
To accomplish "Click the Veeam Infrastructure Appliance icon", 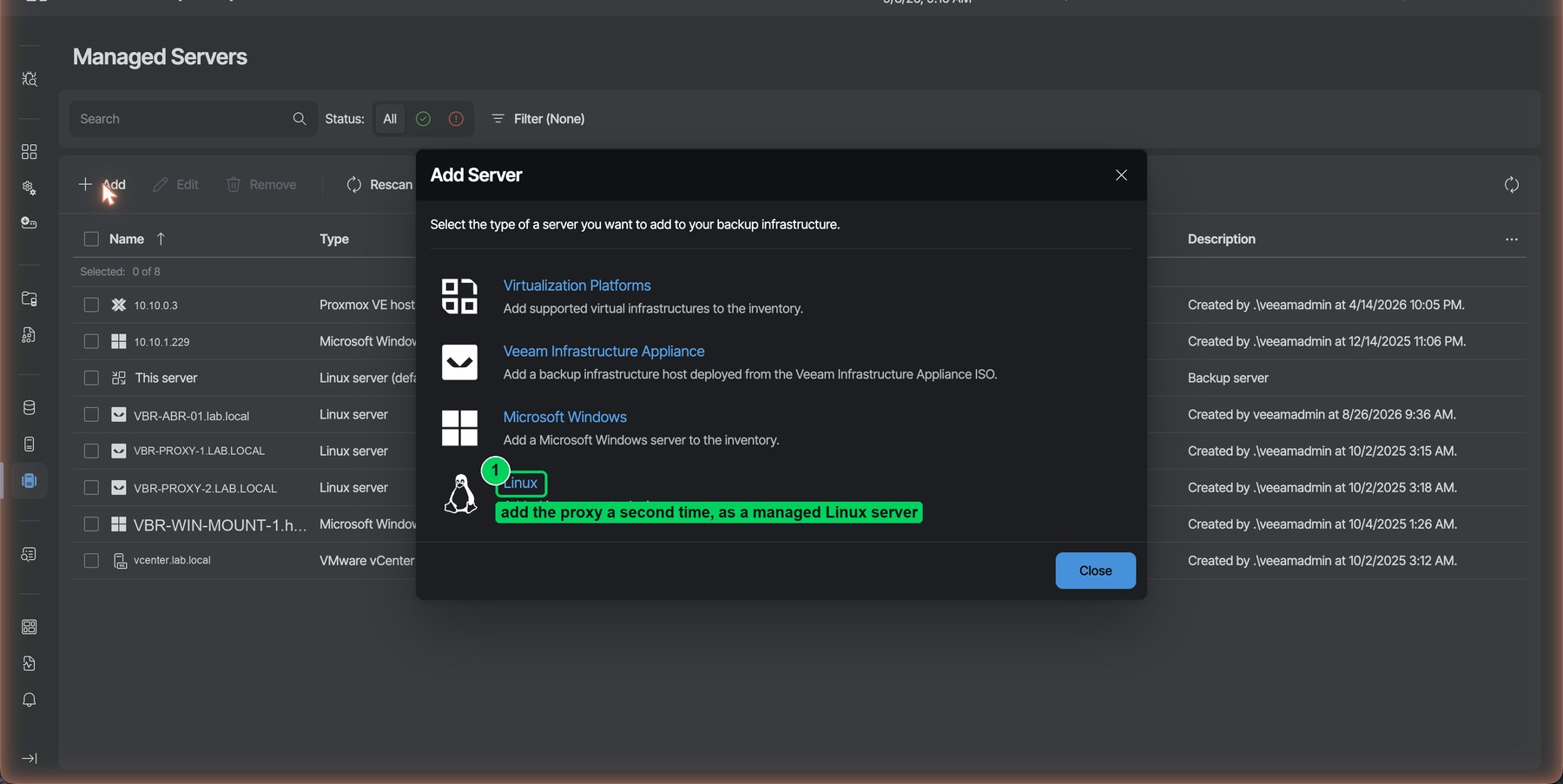I will [x=459, y=362].
